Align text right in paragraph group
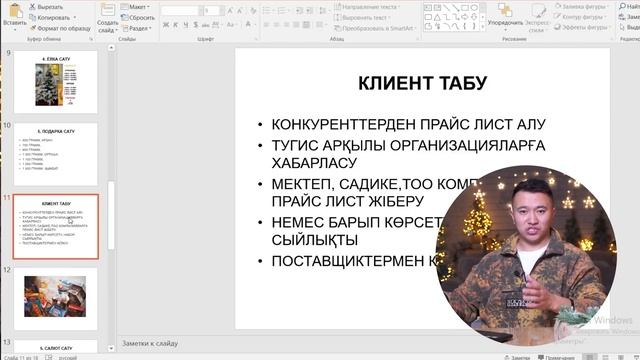 [286, 25]
